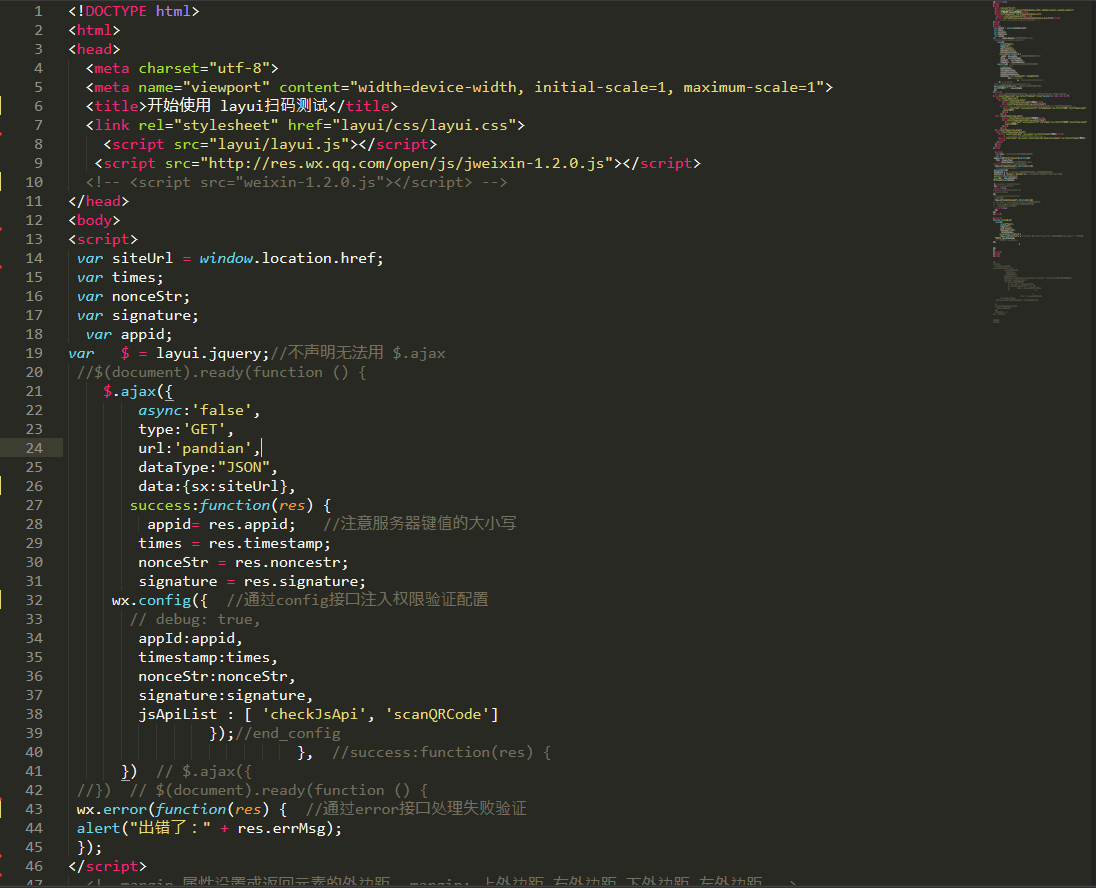The image size is (1096, 888).
Task: Click line number 24 in the gutter
Action: click(x=34, y=448)
